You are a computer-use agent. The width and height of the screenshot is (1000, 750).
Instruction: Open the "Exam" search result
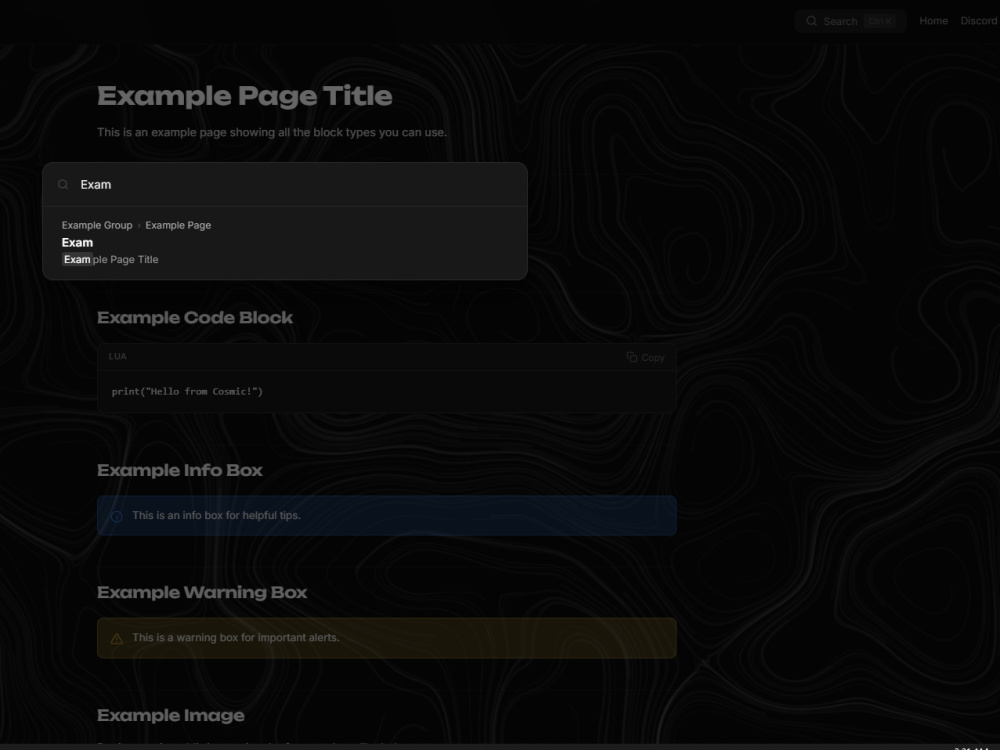point(284,242)
